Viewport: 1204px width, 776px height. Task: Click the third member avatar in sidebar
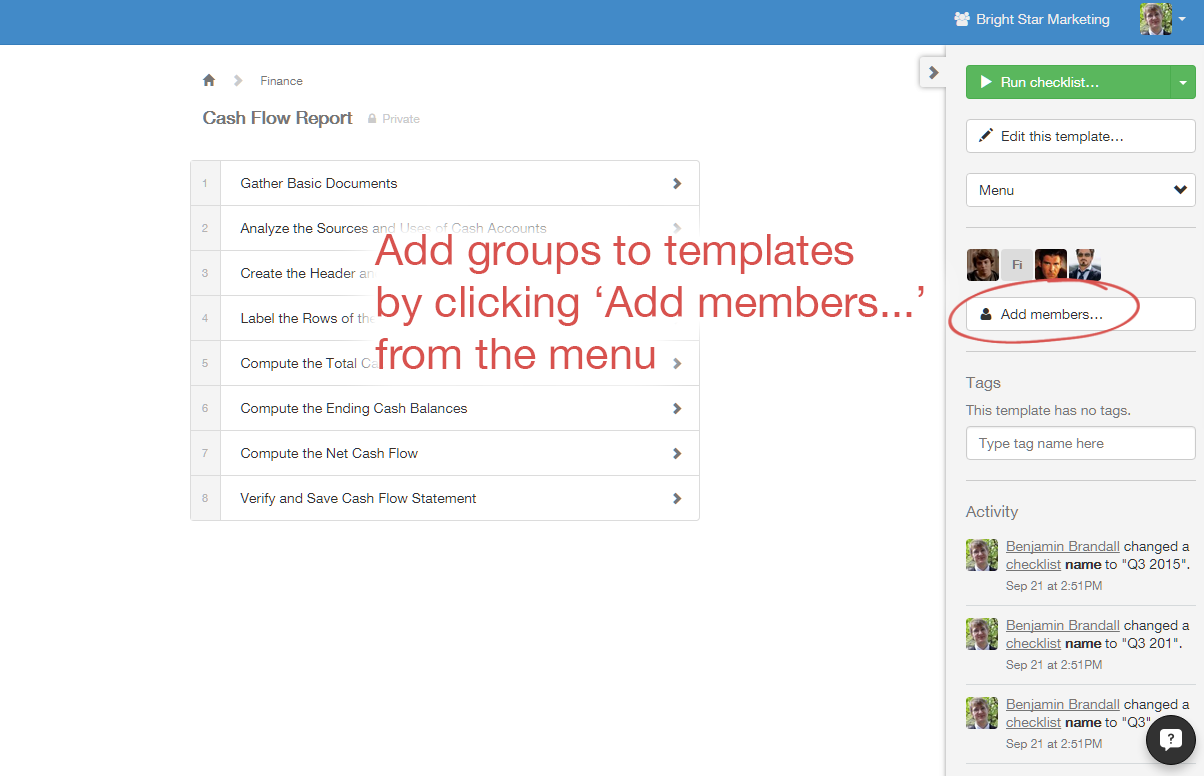(1051, 265)
